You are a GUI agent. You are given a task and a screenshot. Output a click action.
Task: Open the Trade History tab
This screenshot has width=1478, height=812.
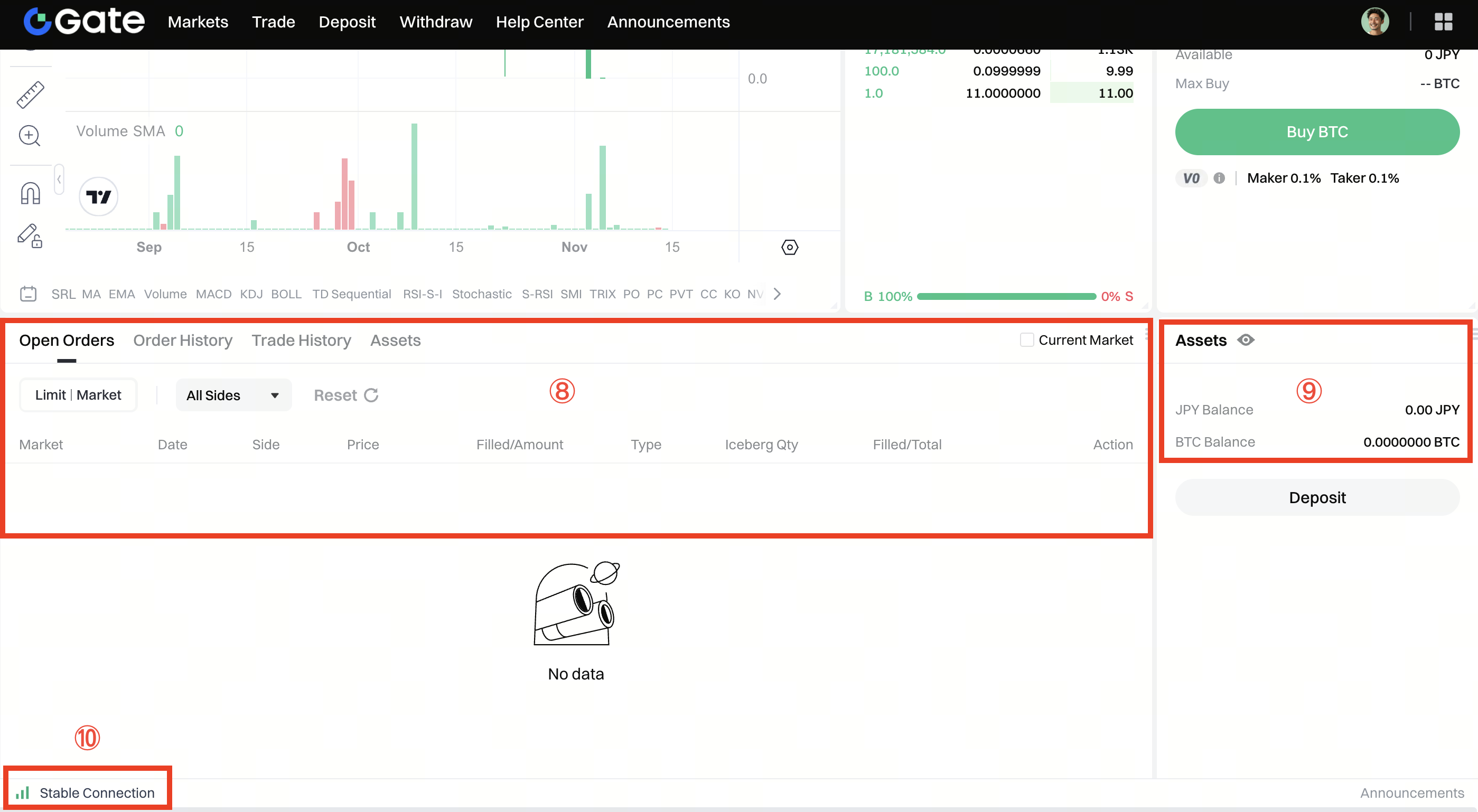point(301,340)
